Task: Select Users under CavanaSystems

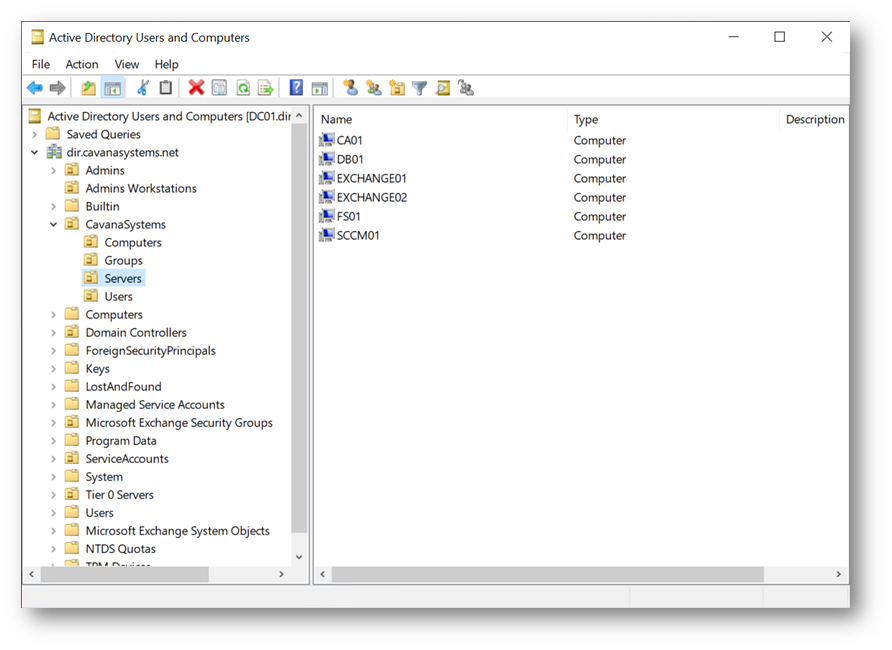Action: tap(118, 296)
